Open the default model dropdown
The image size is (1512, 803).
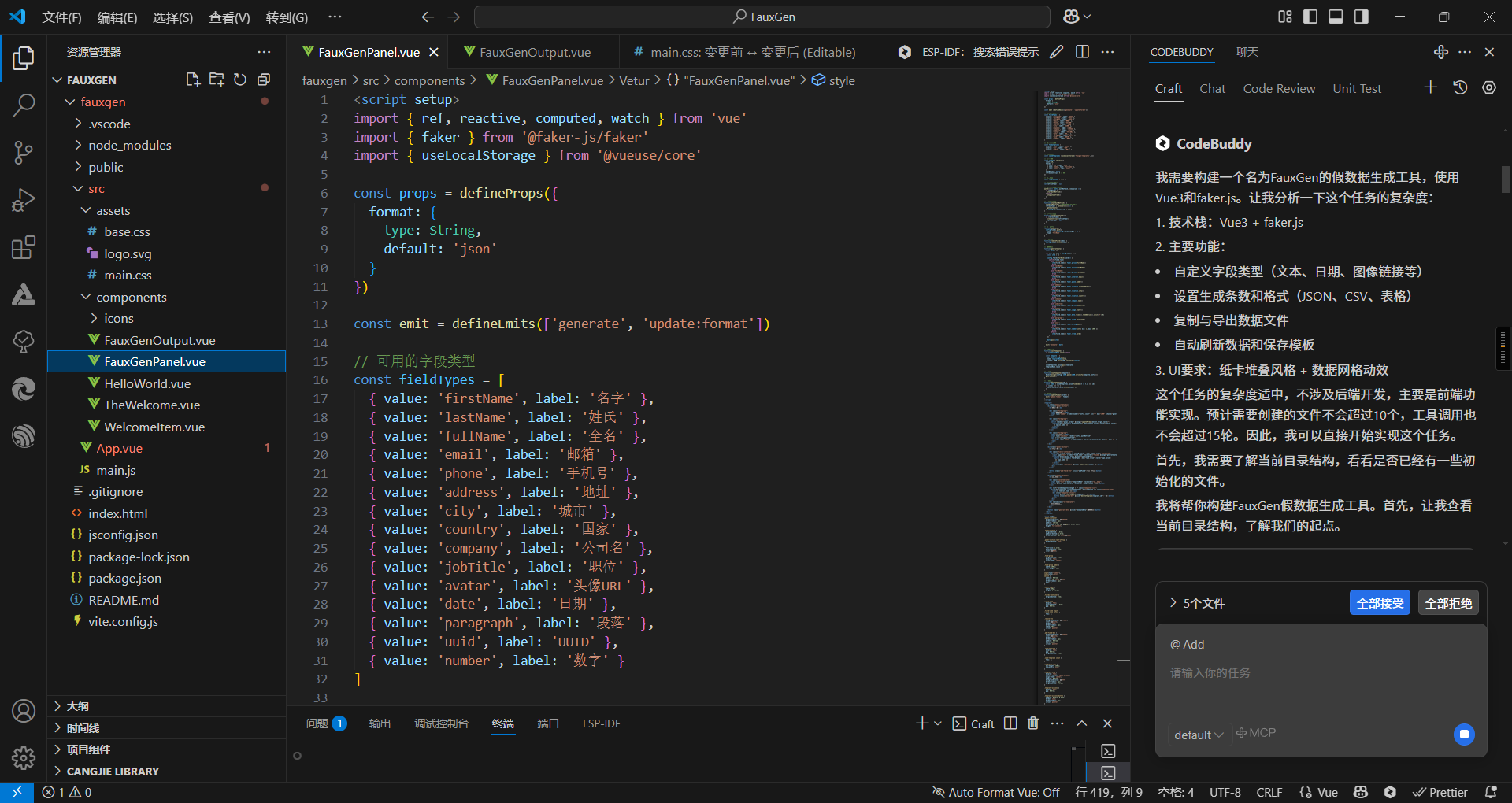[1199, 735]
